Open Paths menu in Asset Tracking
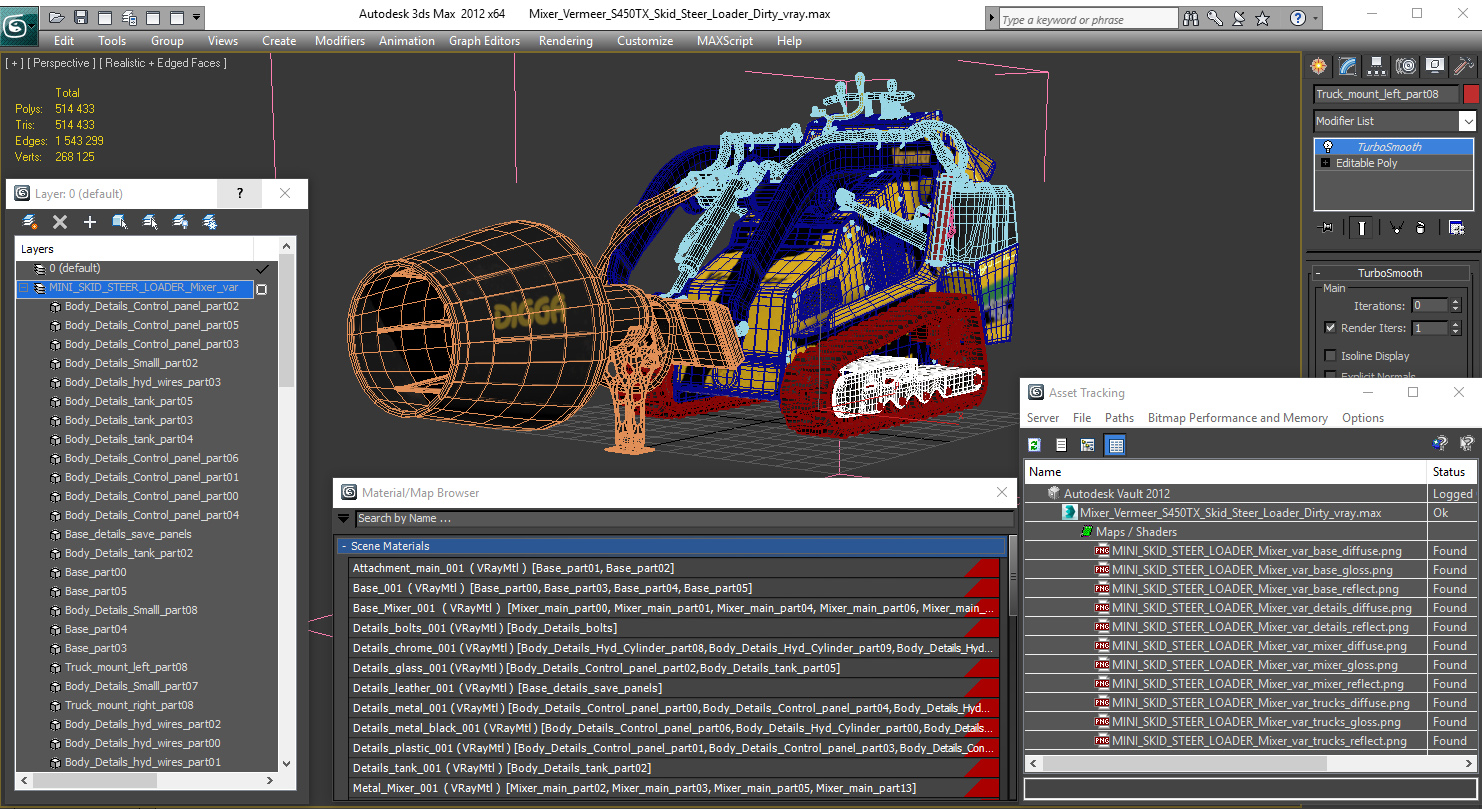Viewport: 1482px width, 810px height. [1119, 418]
